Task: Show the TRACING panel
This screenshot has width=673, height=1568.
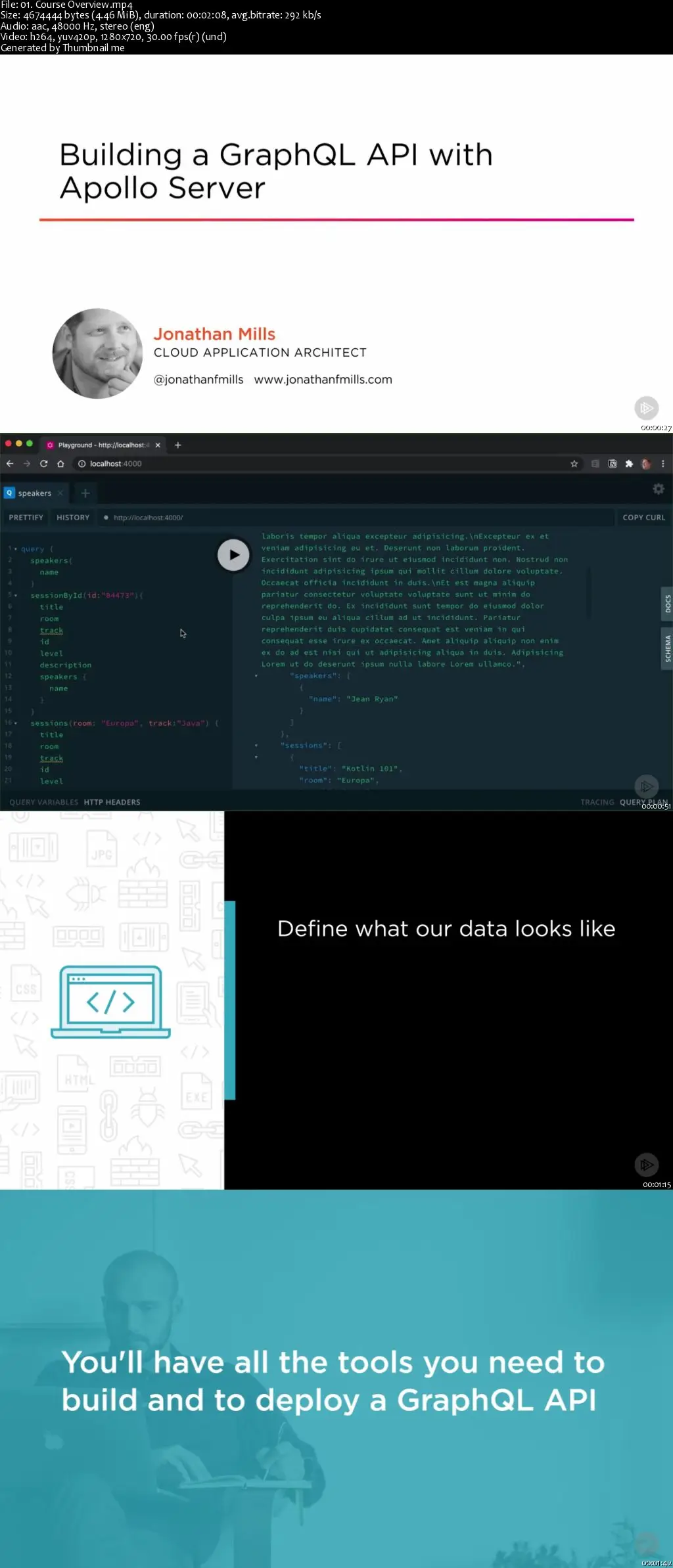Action: [597, 802]
